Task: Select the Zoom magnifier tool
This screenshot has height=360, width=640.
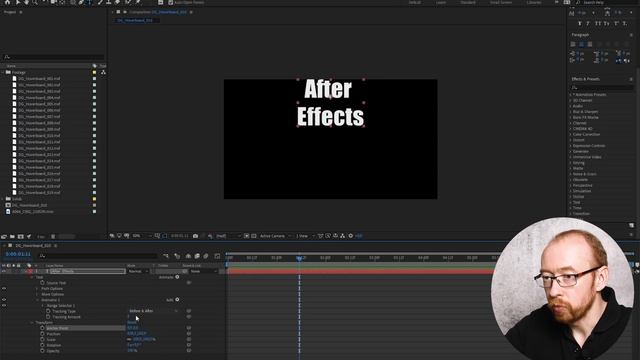Action: click(x=35, y=2)
